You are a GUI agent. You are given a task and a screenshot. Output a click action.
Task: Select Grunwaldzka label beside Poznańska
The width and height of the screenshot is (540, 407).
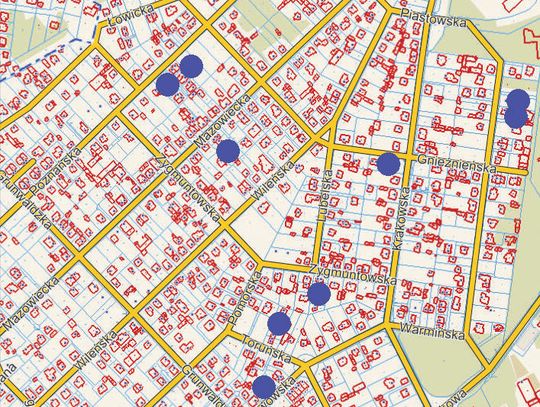25,199
